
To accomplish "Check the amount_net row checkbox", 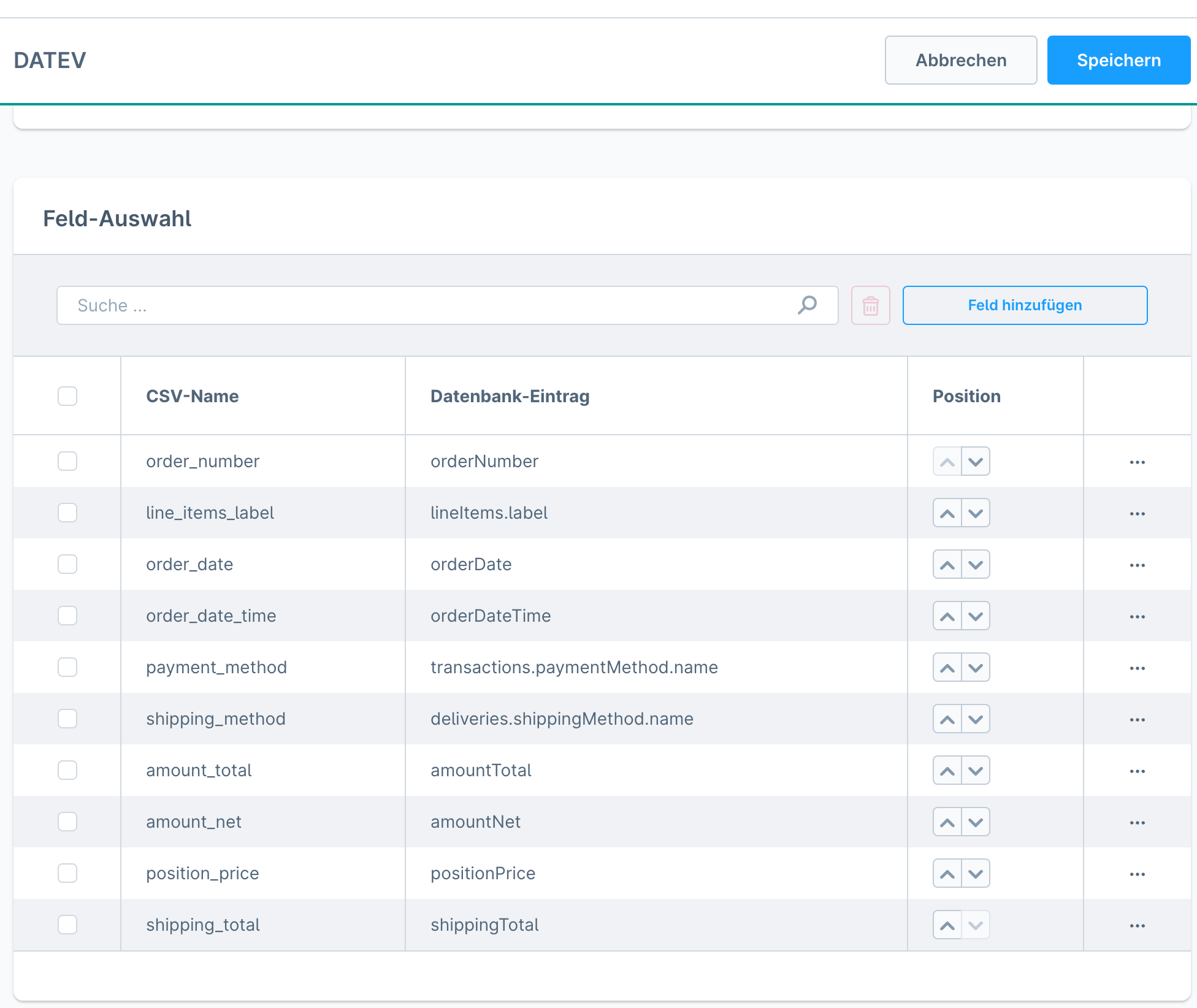I will 67,822.
